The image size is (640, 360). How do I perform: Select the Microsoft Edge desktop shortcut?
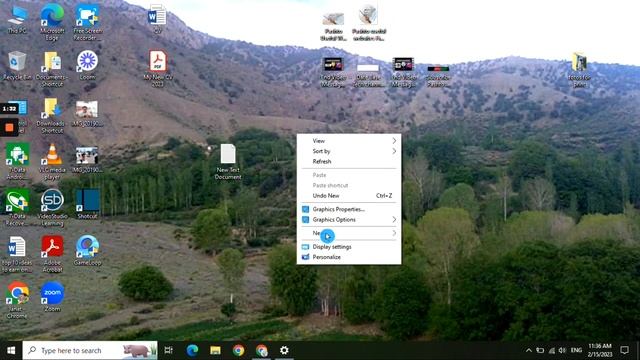[x=52, y=22]
